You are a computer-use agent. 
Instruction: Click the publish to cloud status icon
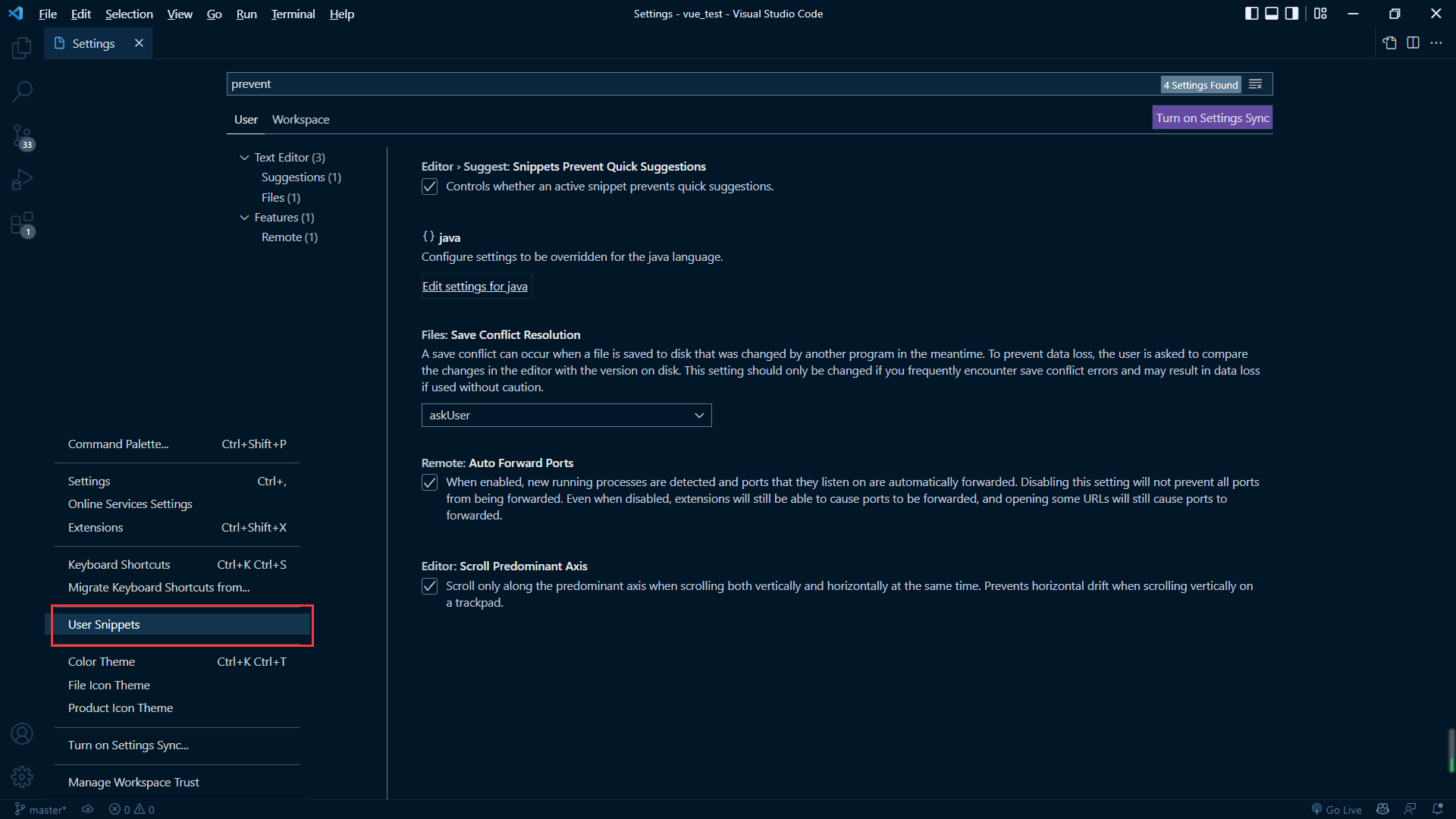tap(88, 809)
